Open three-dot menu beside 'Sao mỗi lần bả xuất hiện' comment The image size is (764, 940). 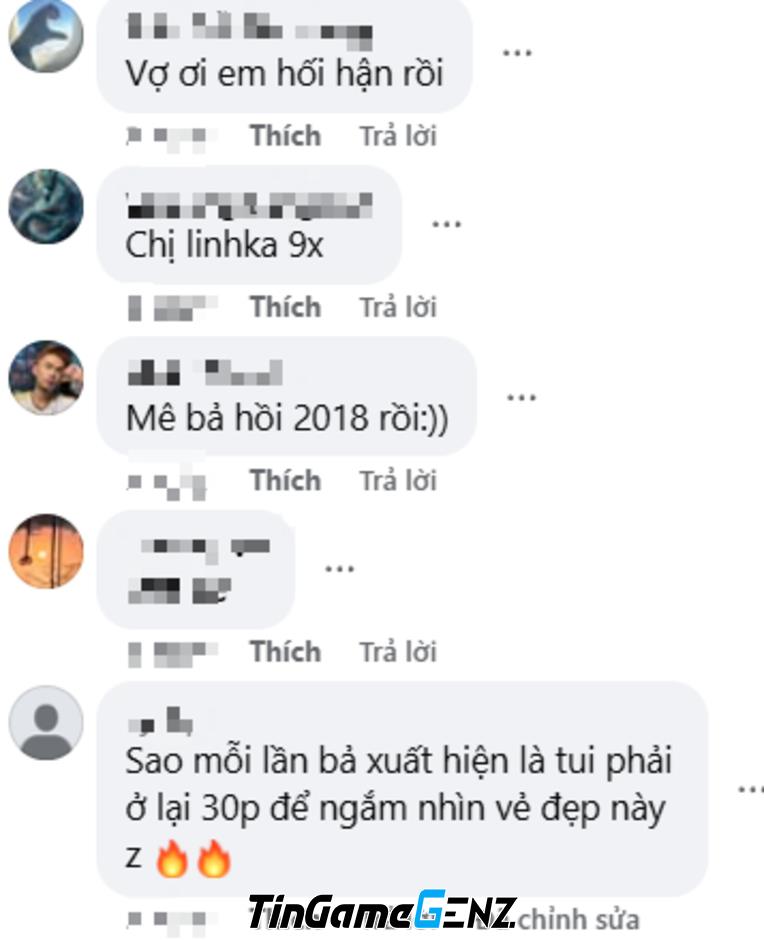pos(751,790)
